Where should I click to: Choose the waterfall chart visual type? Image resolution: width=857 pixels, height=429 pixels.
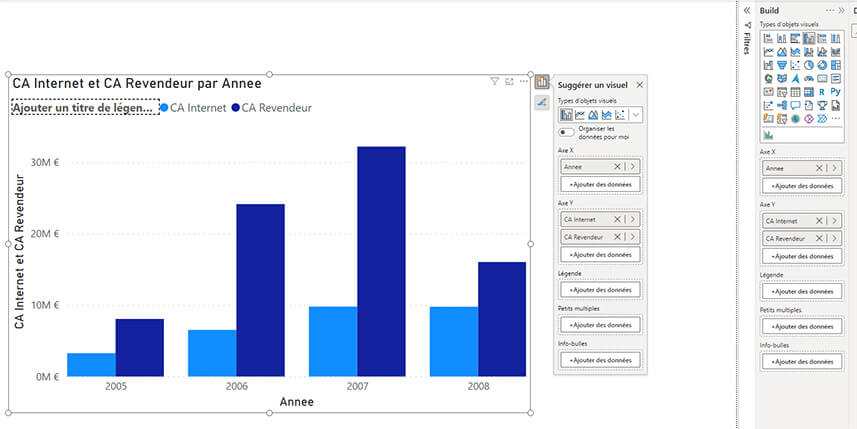(768, 65)
